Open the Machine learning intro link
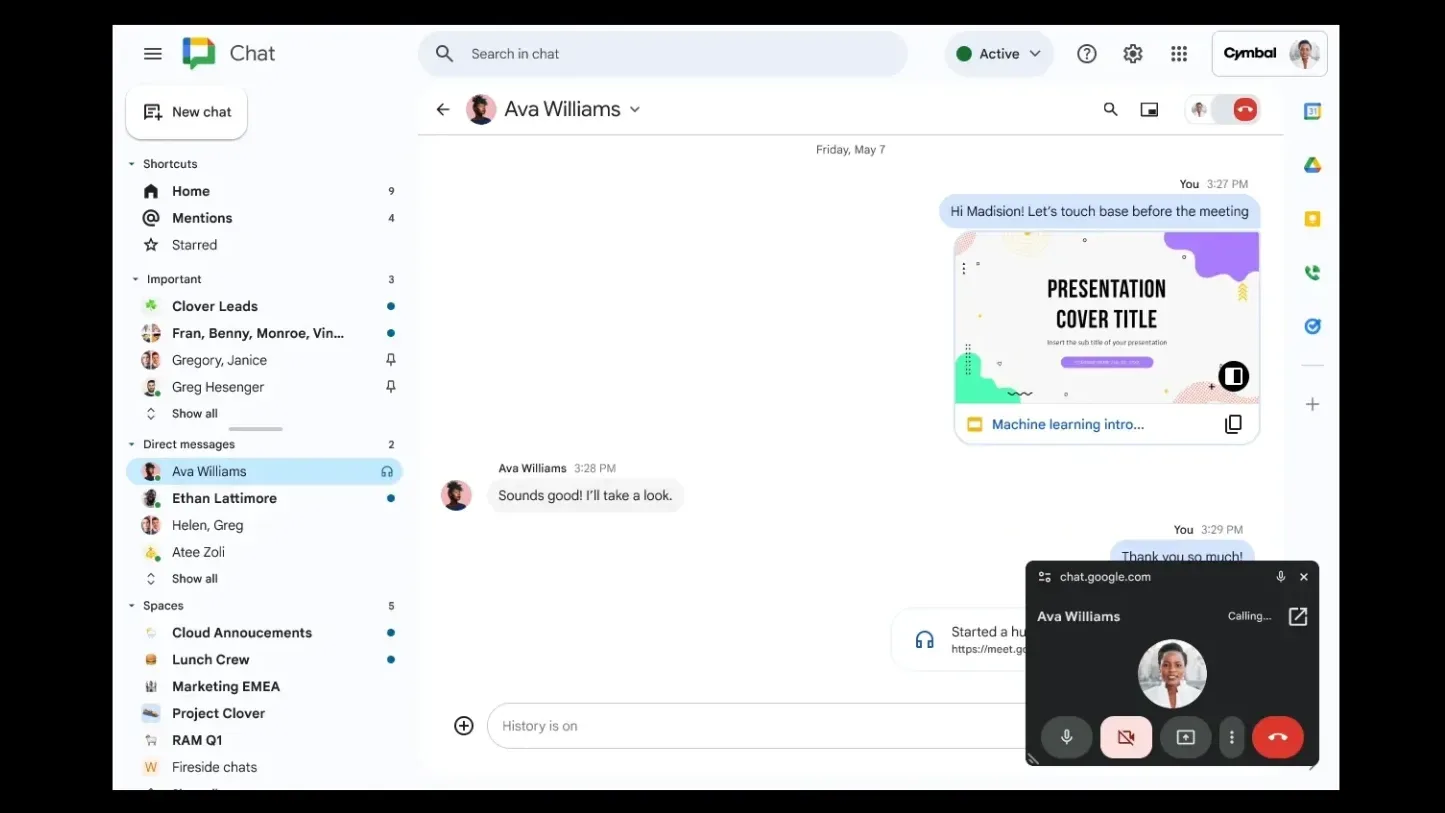The width and height of the screenshot is (1445, 813). pos(1068,424)
